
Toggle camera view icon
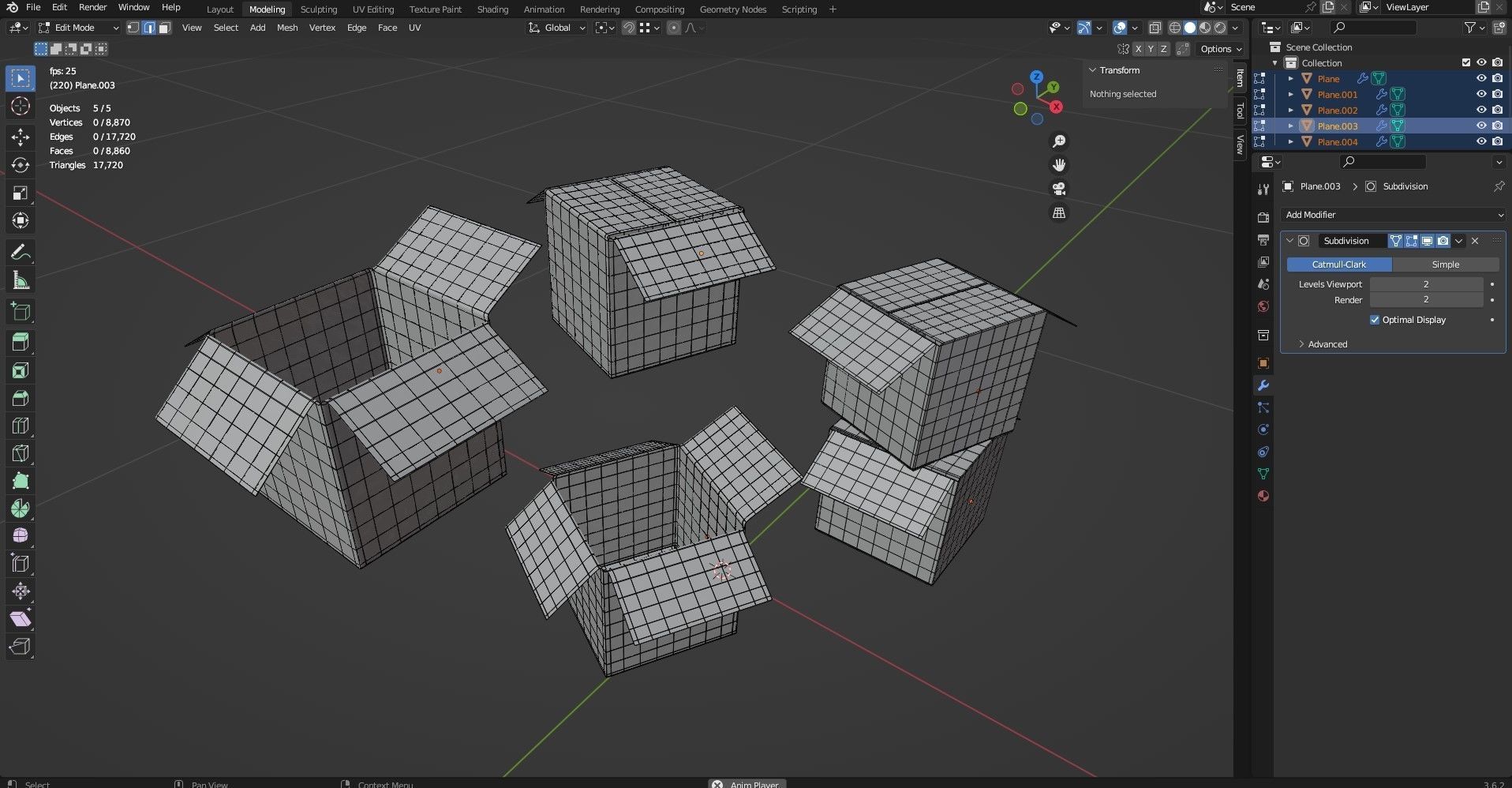pos(1059,189)
